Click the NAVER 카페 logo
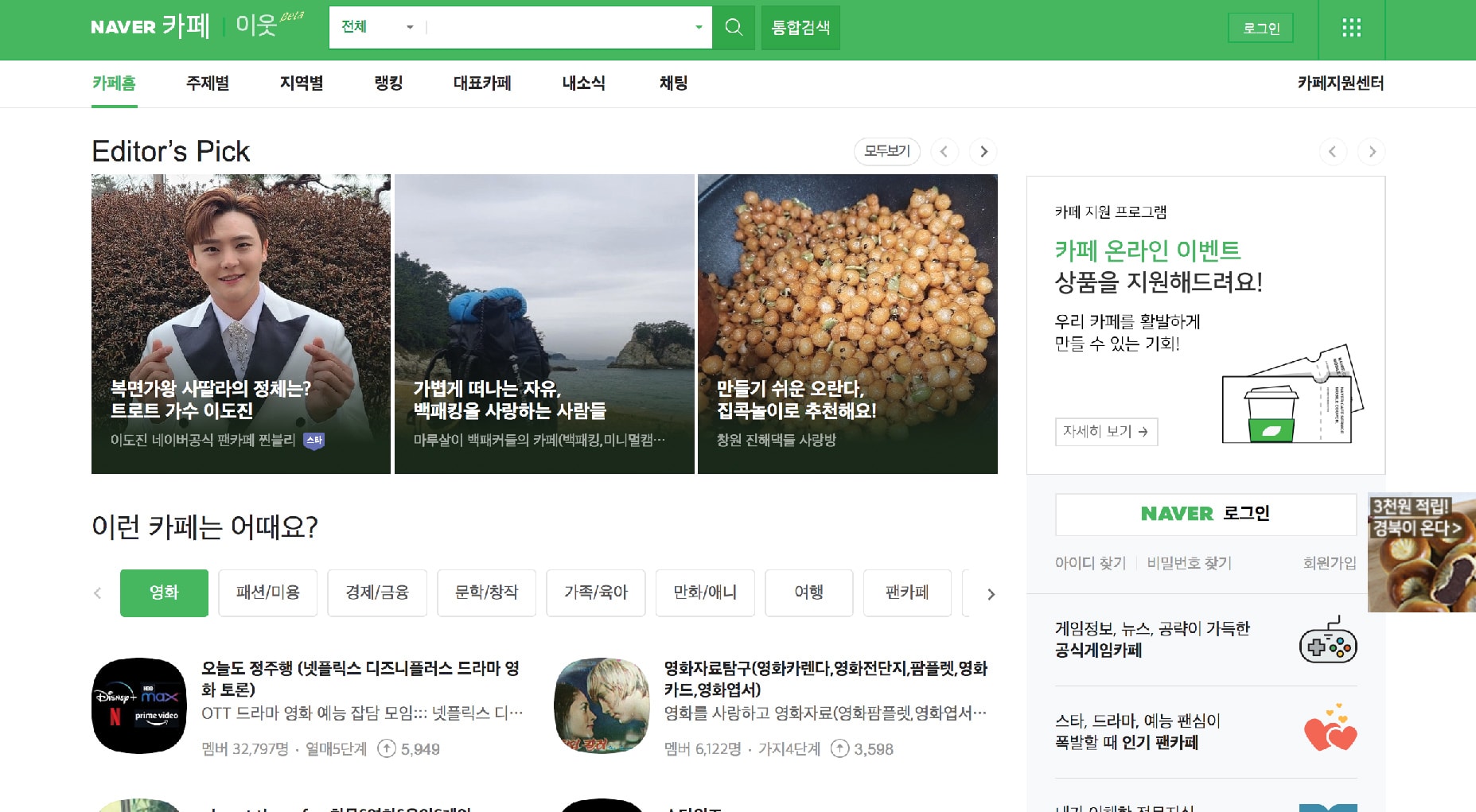This screenshot has height=812, width=1476. click(150, 27)
